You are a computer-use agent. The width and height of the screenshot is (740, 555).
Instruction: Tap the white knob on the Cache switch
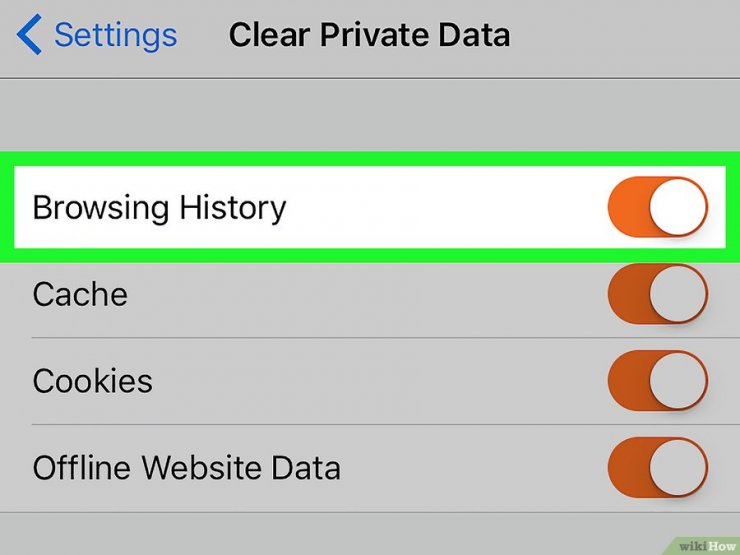[x=678, y=294]
